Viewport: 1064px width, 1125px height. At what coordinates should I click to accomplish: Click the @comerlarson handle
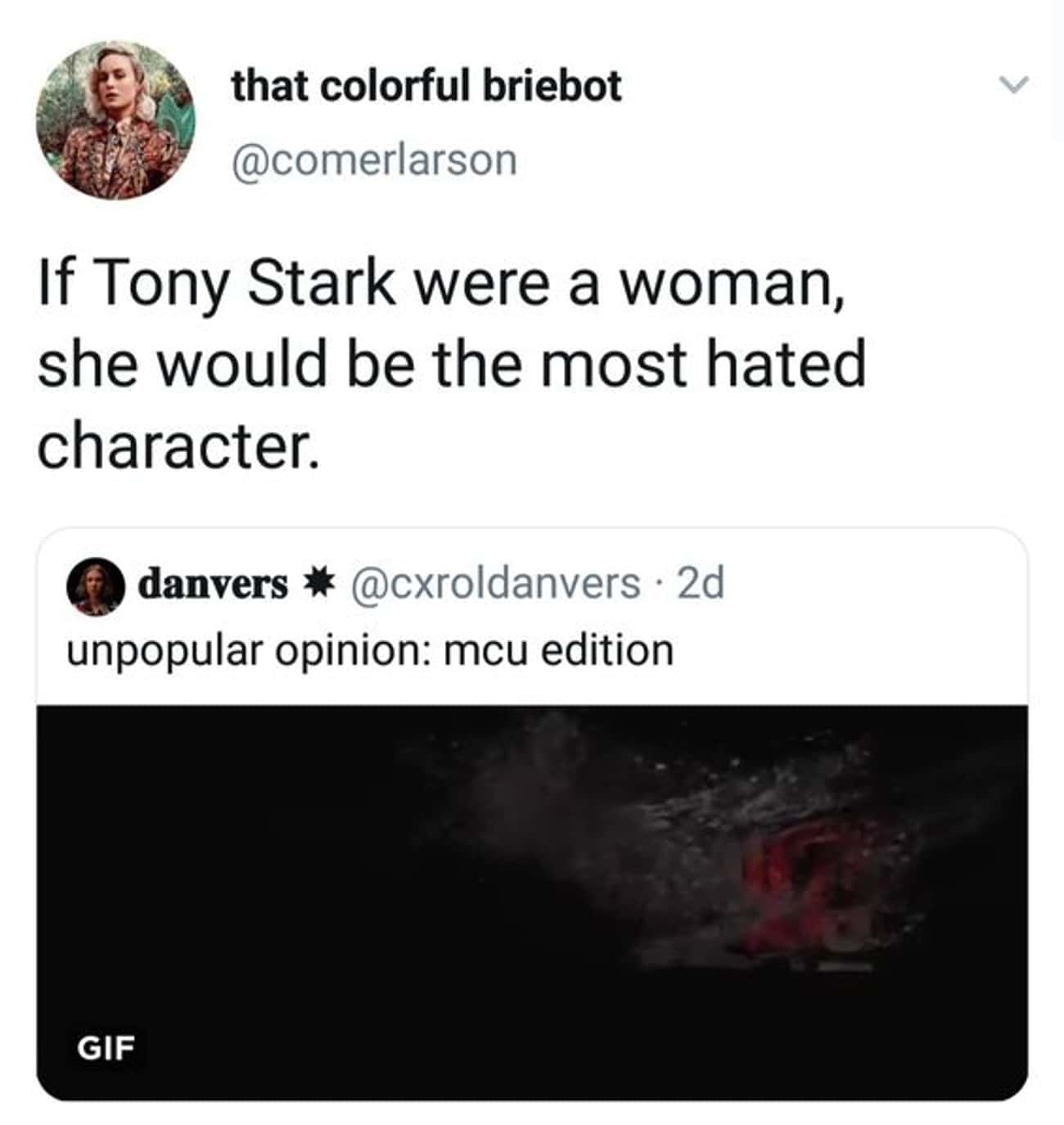(x=374, y=160)
